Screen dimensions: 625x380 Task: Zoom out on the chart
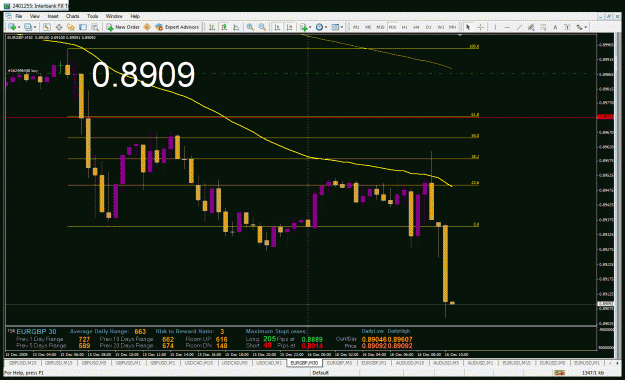(262, 27)
